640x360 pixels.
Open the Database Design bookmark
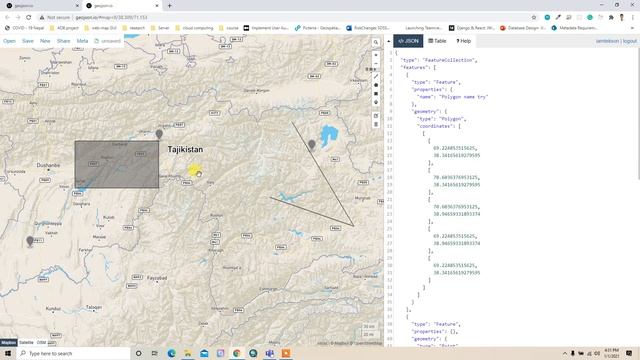coord(523,28)
